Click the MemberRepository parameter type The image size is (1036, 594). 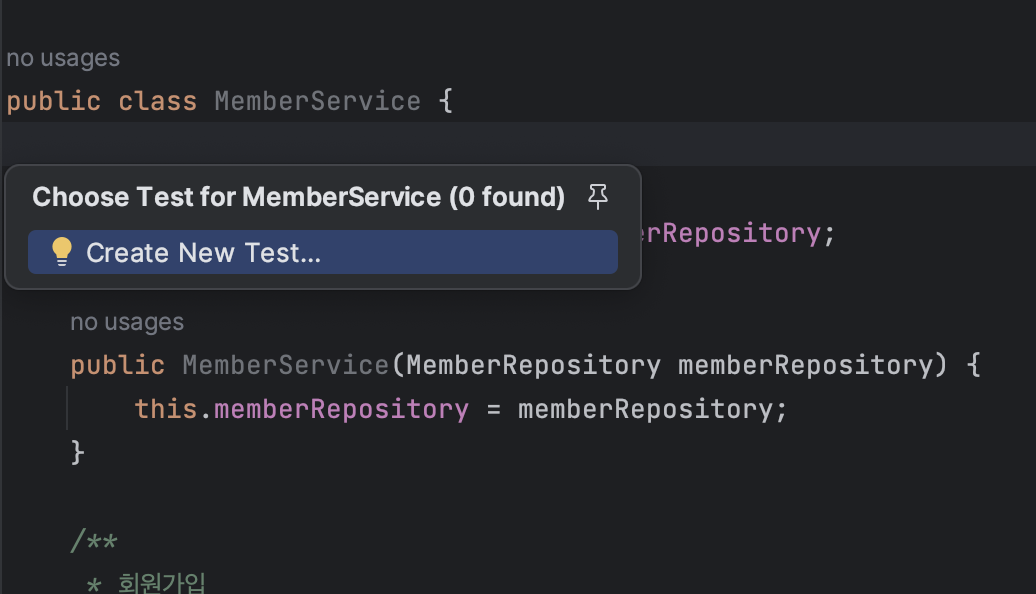(x=533, y=365)
